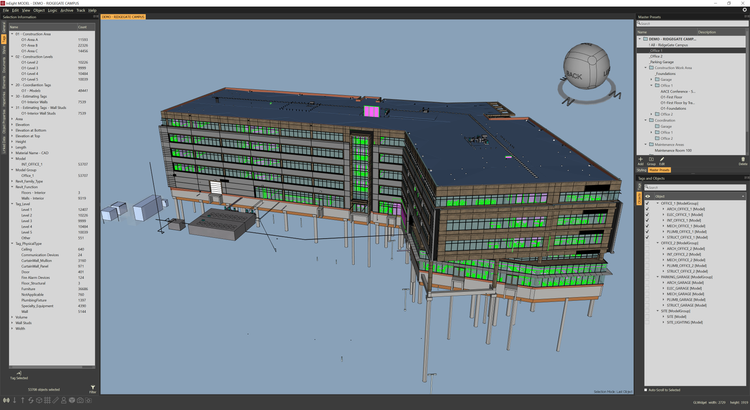This screenshot has height=410, width=750.
Task: Click the Filter funnel icon
Action: 92,389
